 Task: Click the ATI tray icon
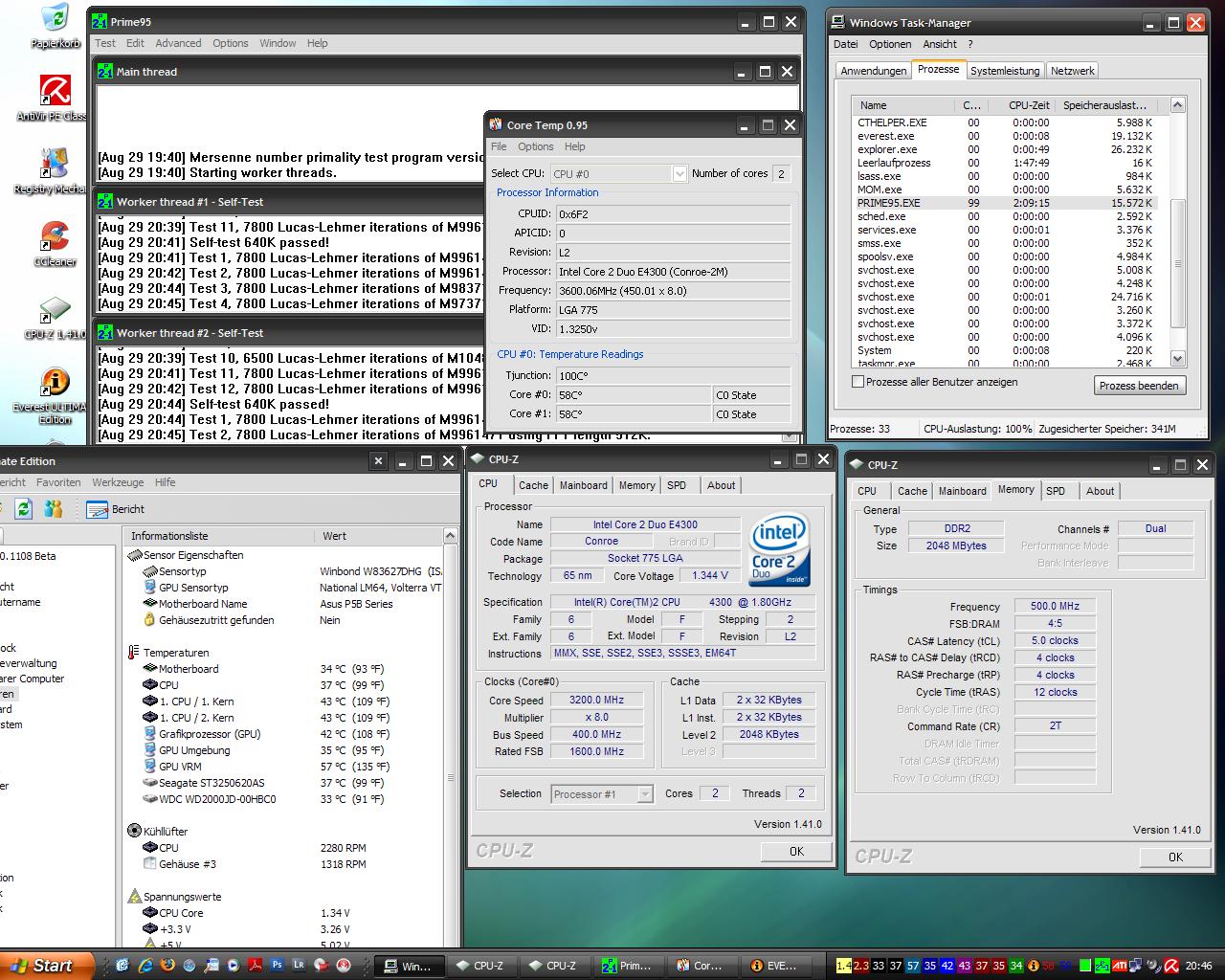[x=1118, y=966]
